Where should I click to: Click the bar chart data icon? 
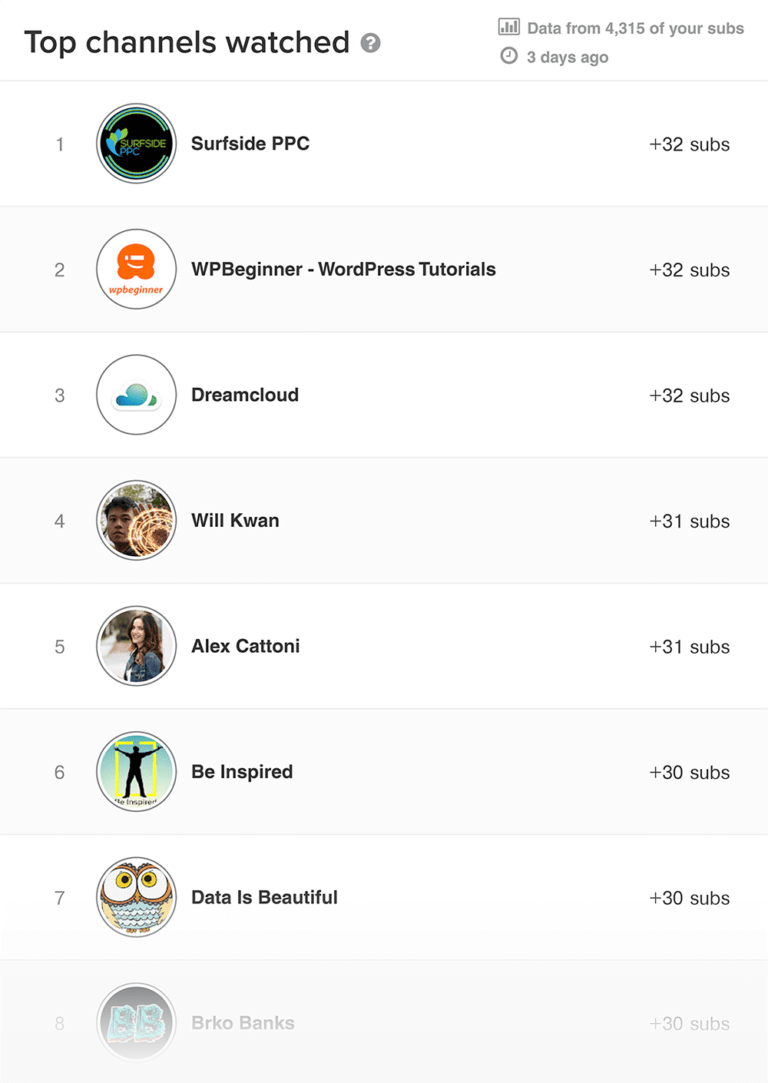509,27
